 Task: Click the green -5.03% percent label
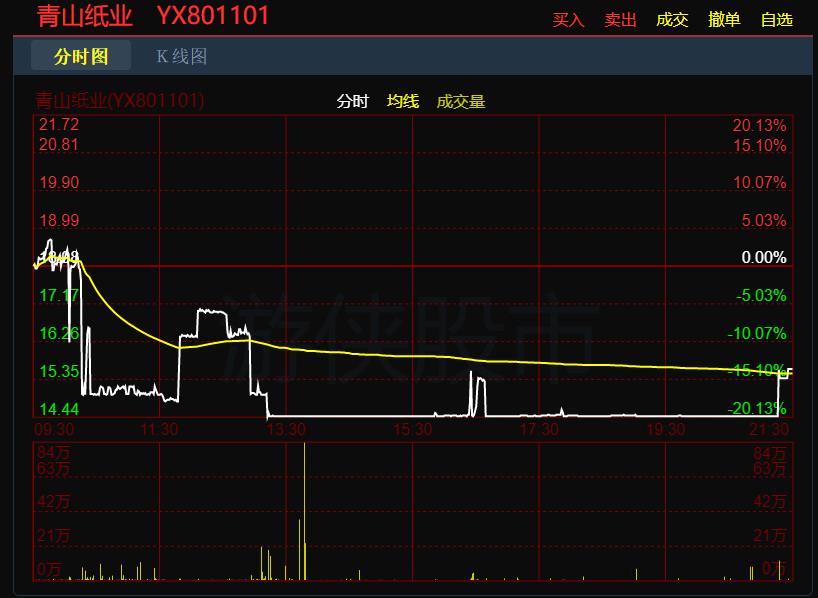[761, 295]
